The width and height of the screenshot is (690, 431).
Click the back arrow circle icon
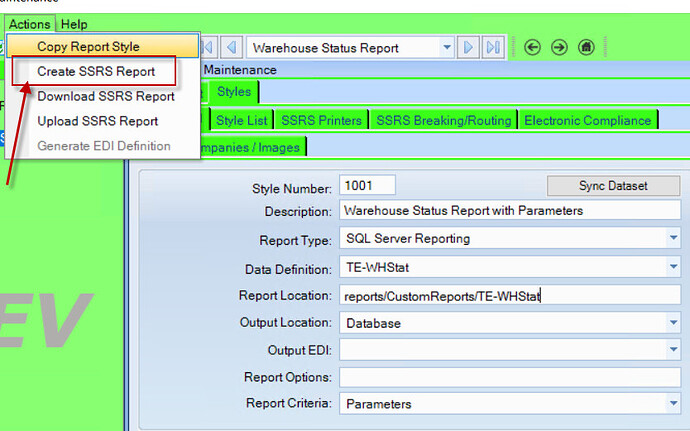tap(532, 47)
